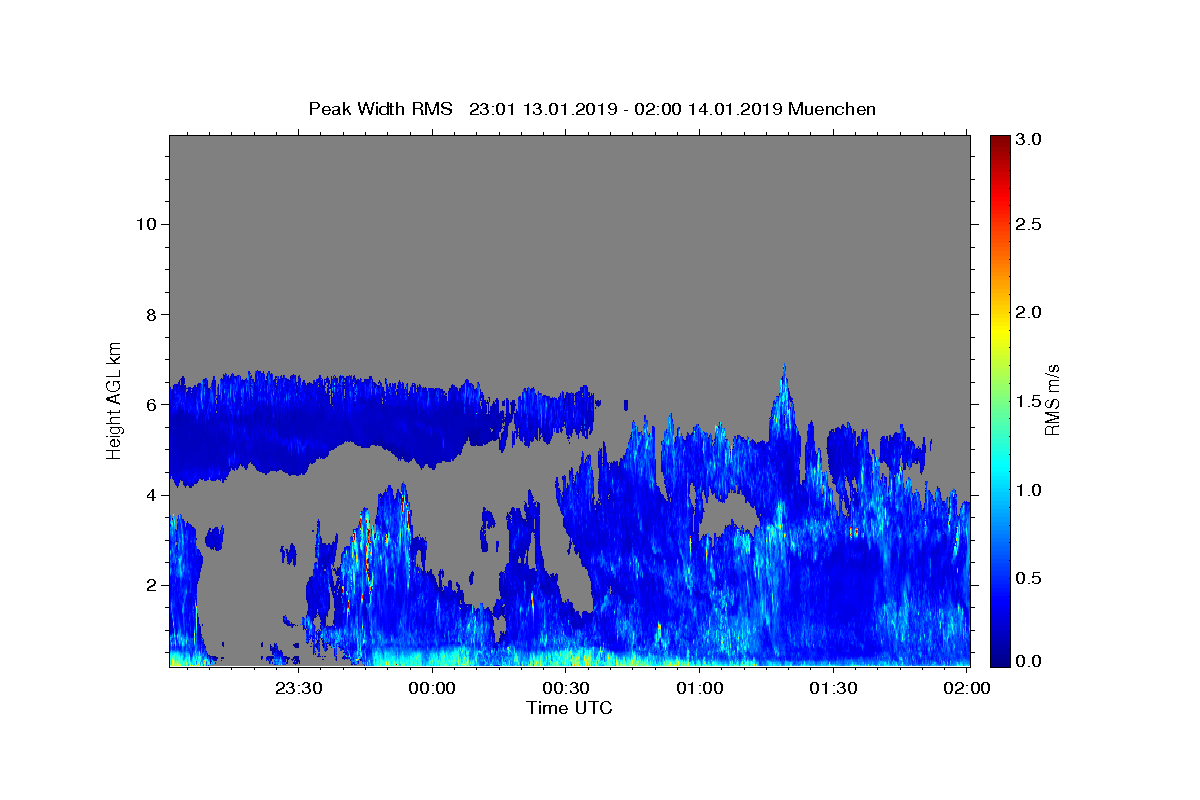Pick the dark red top of colorbar
The image size is (1200, 800).
tap(1000, 142)
